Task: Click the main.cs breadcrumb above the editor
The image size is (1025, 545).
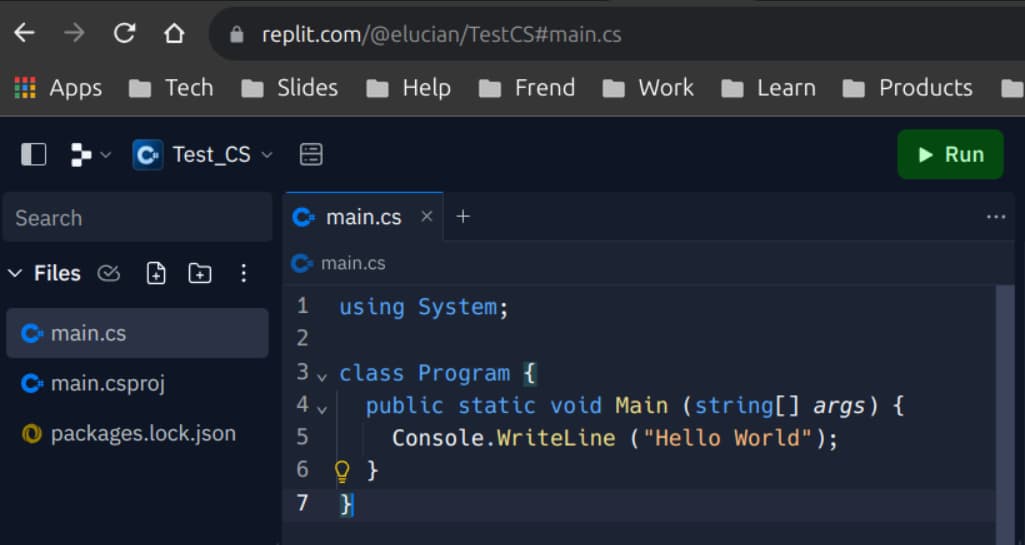Action: click(x=339, y=263)
